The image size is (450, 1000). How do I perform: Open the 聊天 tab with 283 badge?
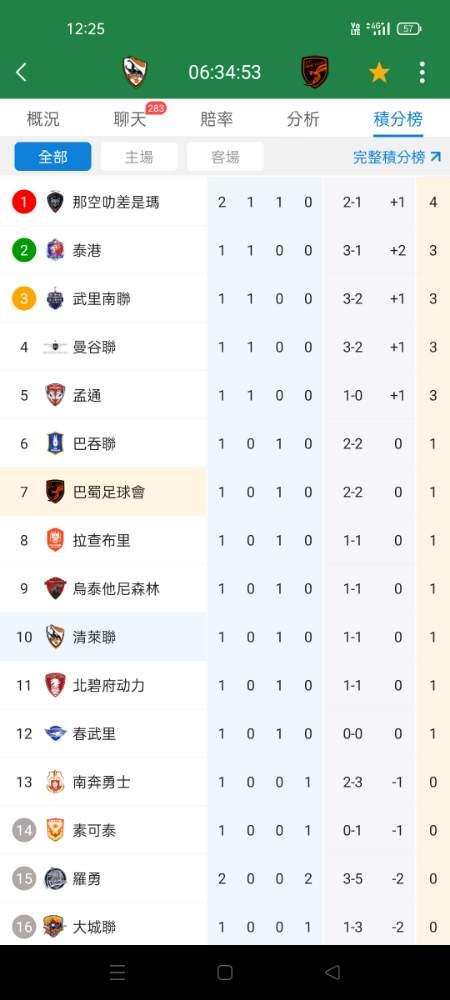click(x=130, y=119)
